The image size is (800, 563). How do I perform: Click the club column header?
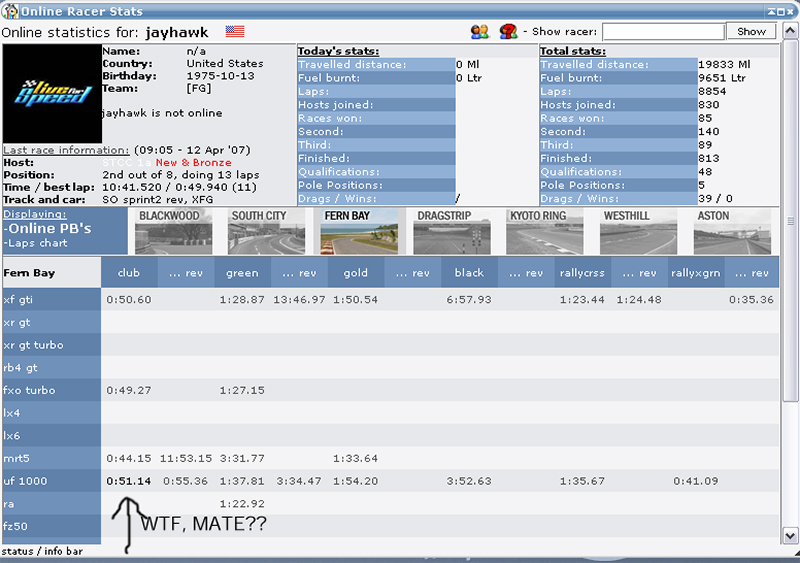(x=129, y=273)
